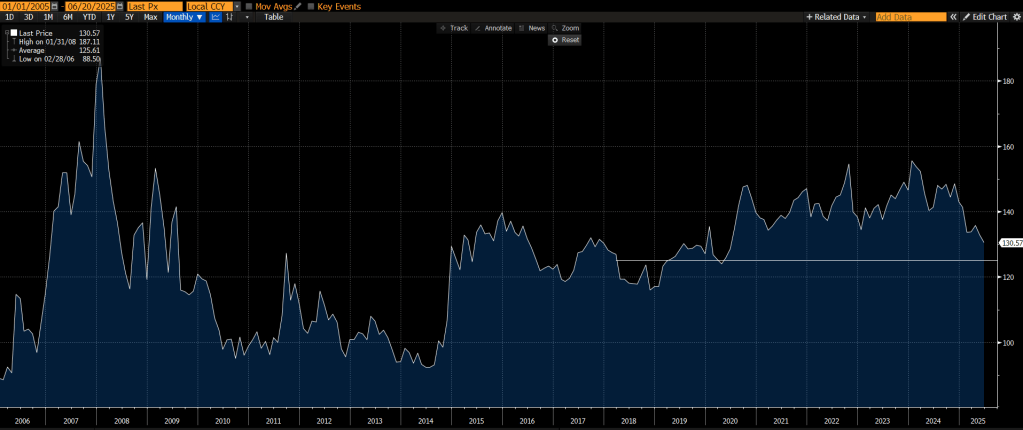Open the start date calendar picker

56,6
